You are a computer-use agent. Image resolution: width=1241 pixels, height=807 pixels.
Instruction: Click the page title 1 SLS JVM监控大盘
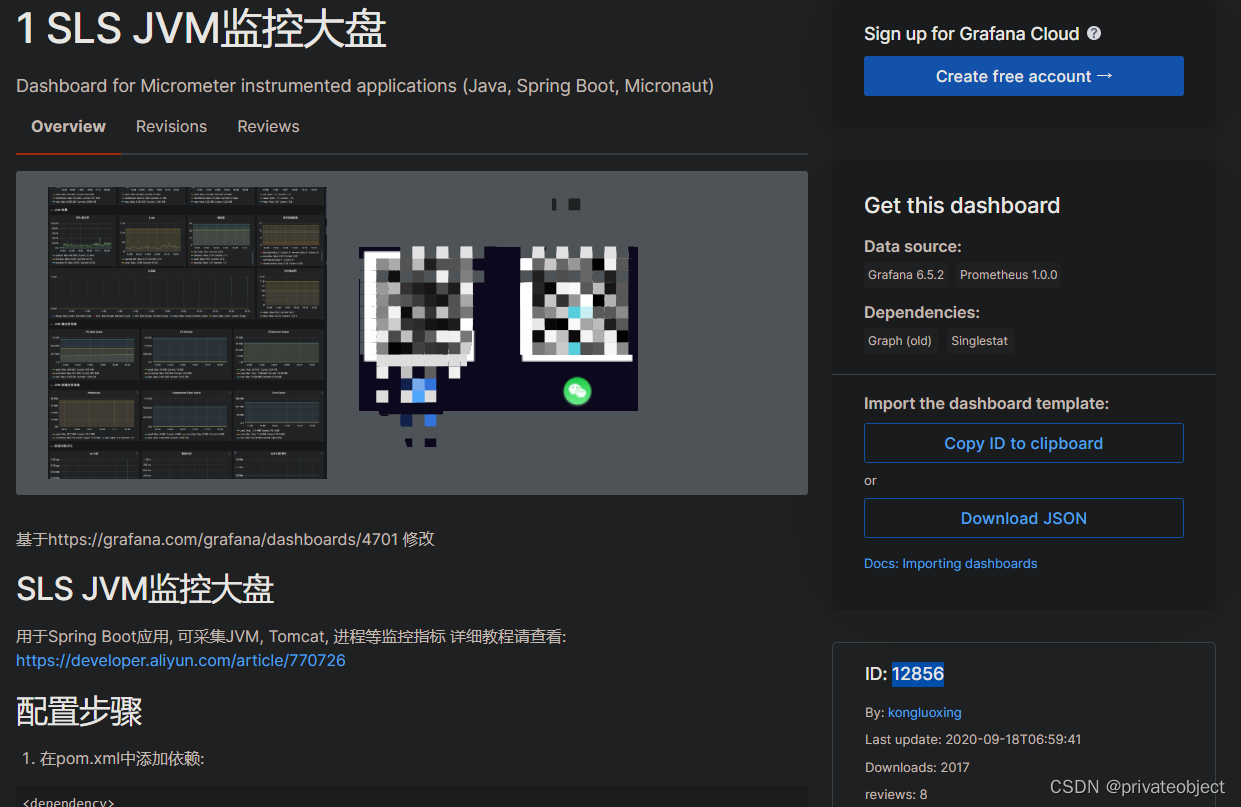pyautogui.click(x=200, y=29)
